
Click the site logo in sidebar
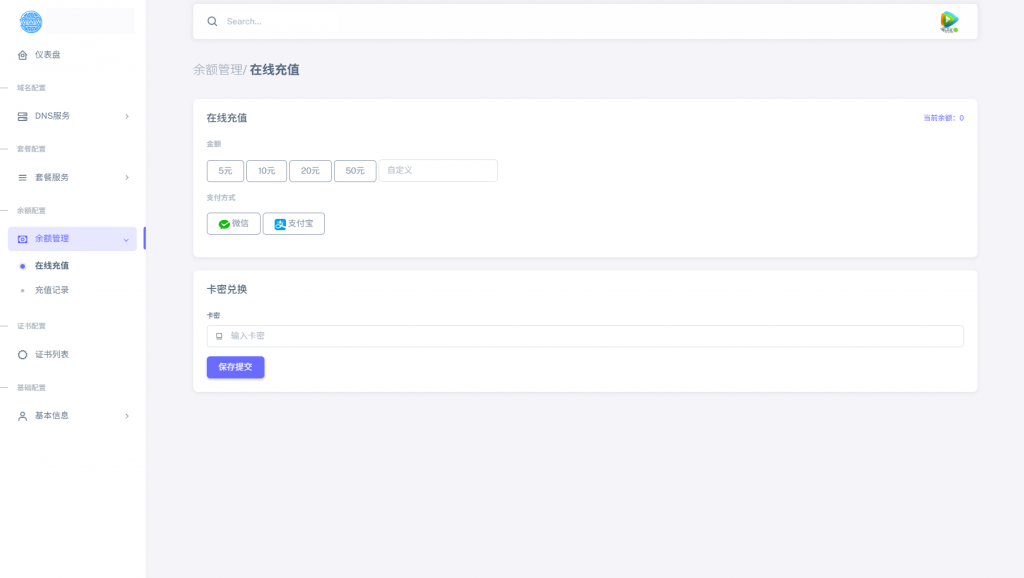[x=31, y=21]
